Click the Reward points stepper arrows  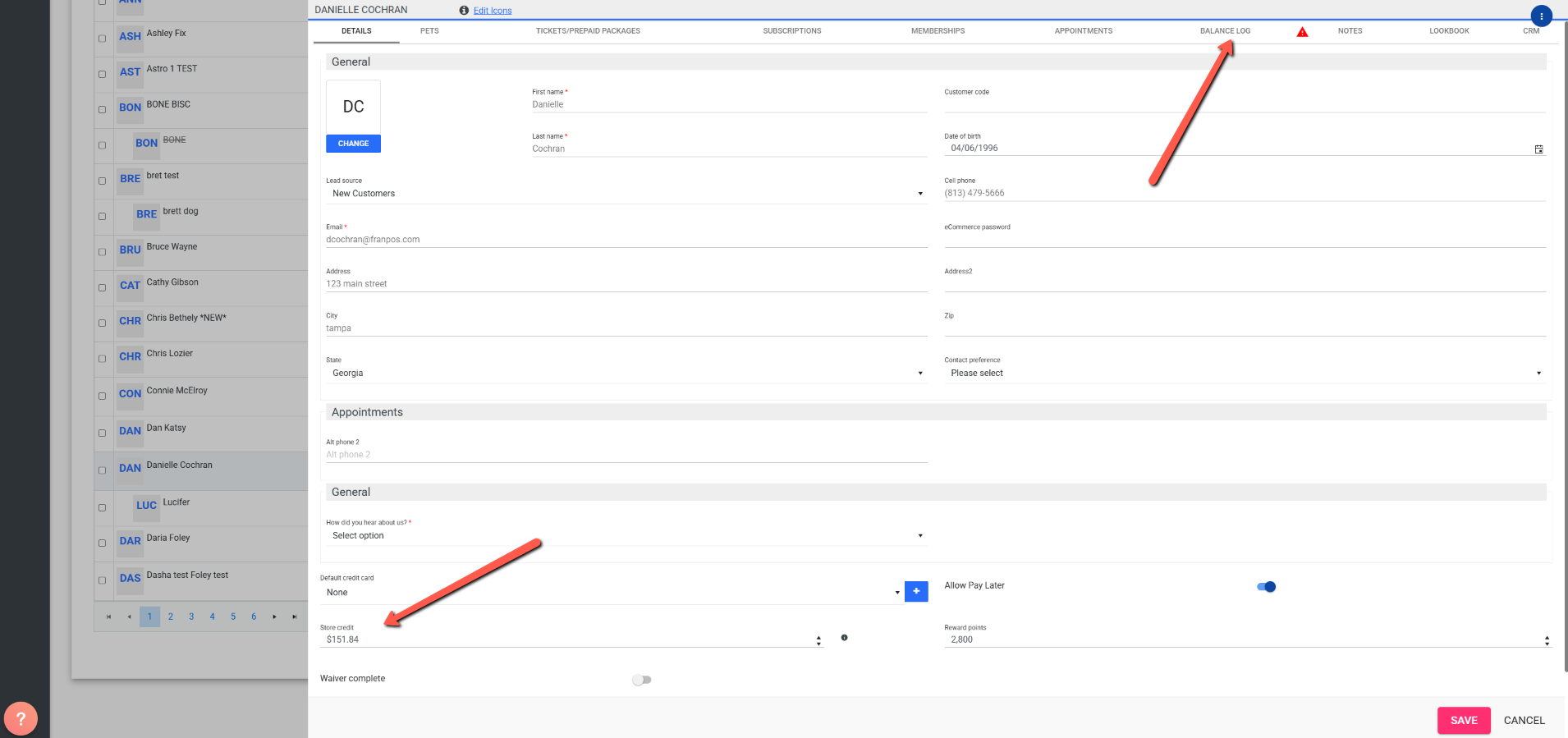point(1547,640)
